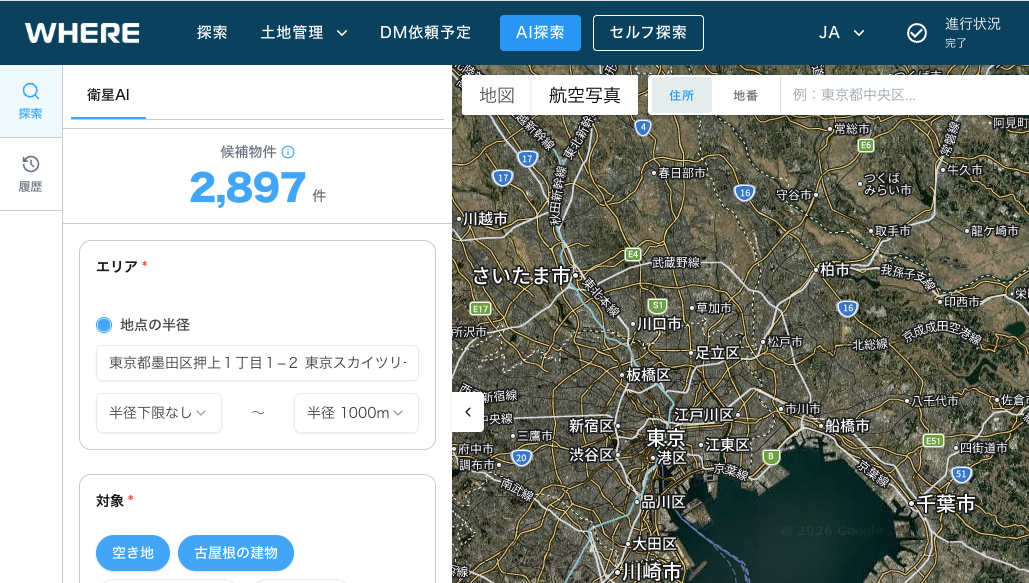Click the 千葉市 map label
This screenshot has width=1029, height=583.
coord(946,504)
